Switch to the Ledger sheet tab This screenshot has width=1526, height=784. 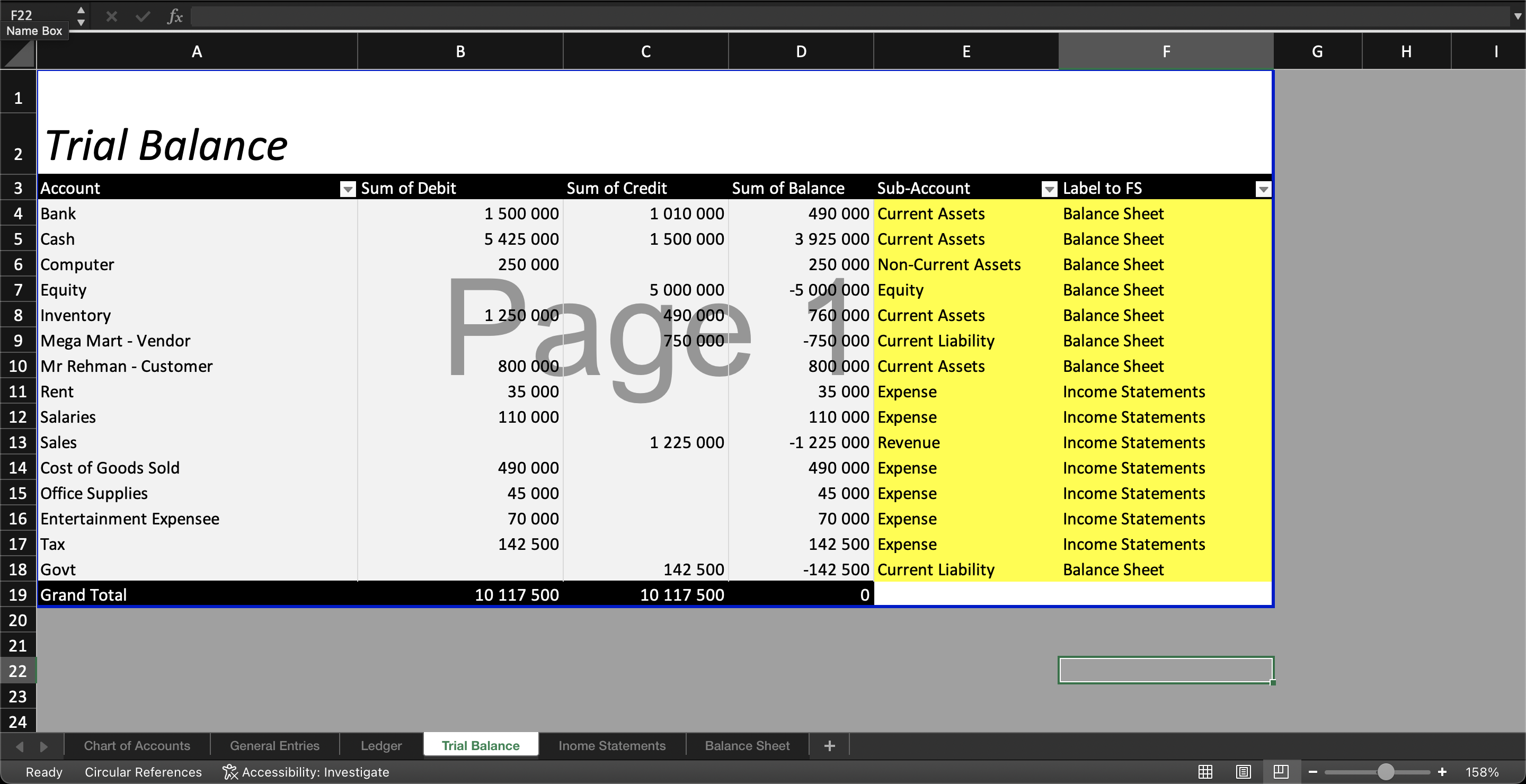point(380,745)
